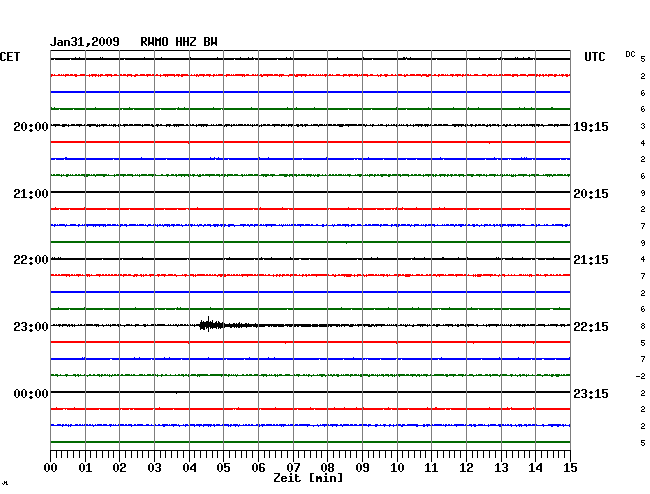Click minute tick label 10
The height and width of the screenshot is (494, 650).
point(397,468)
